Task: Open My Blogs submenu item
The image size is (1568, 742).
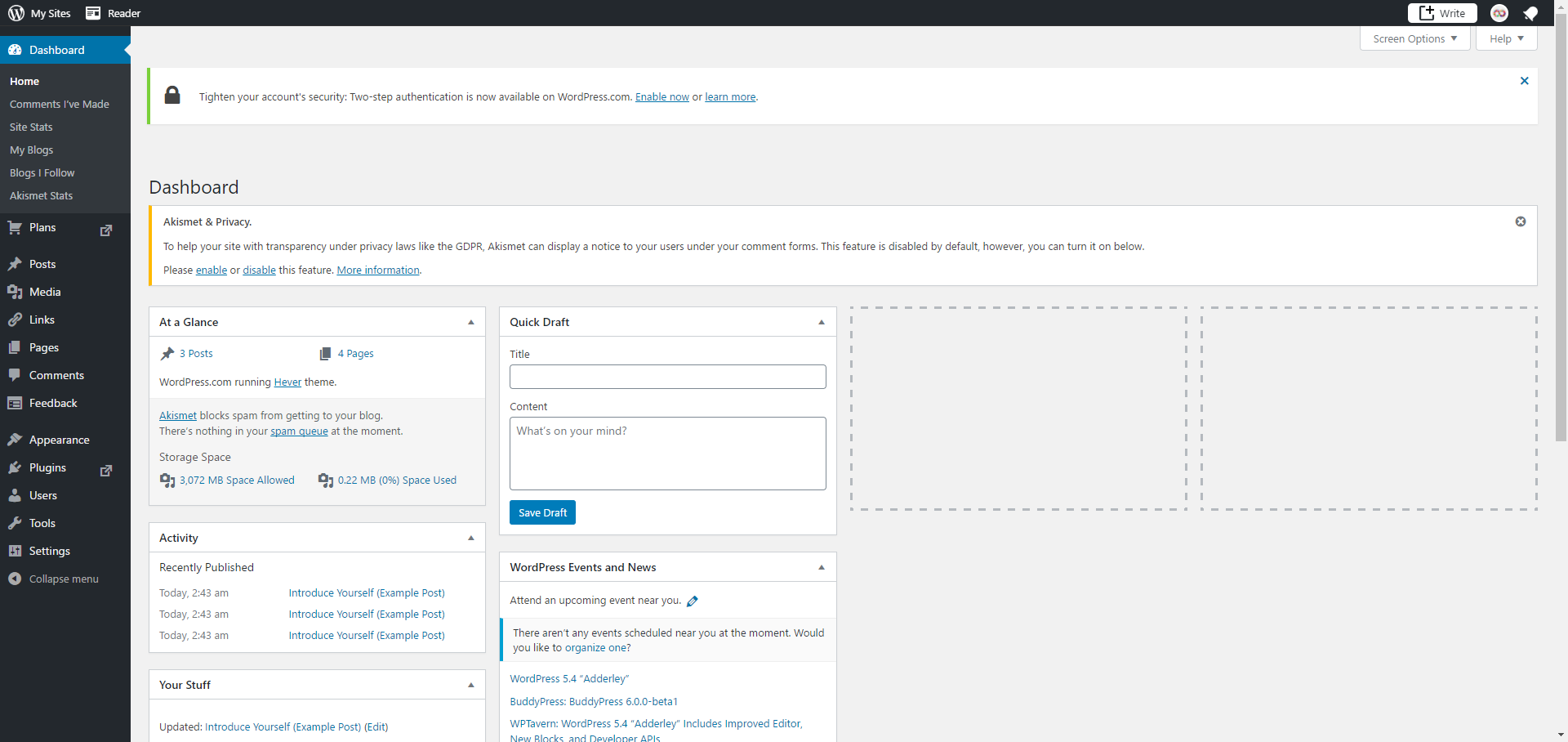Action: [31, 150]
